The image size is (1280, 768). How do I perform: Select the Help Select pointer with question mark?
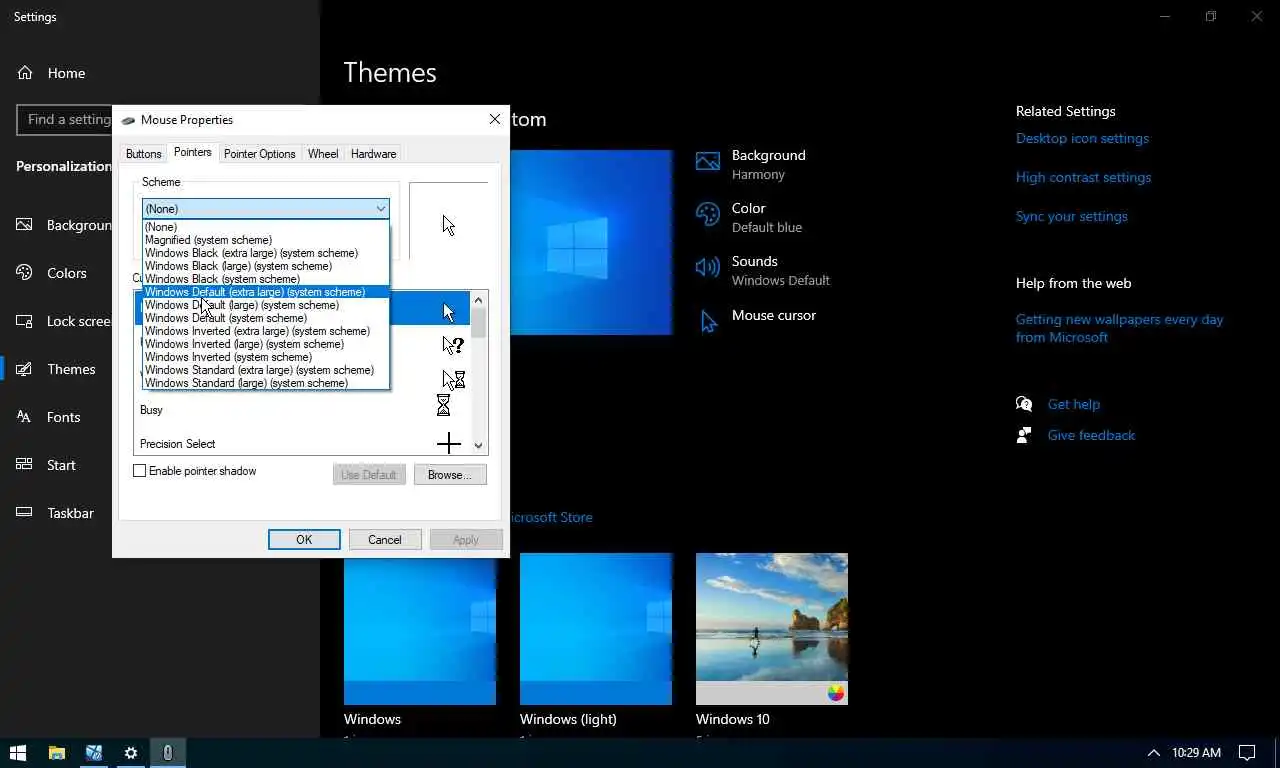pyautogui.click(x=453, y=345)
